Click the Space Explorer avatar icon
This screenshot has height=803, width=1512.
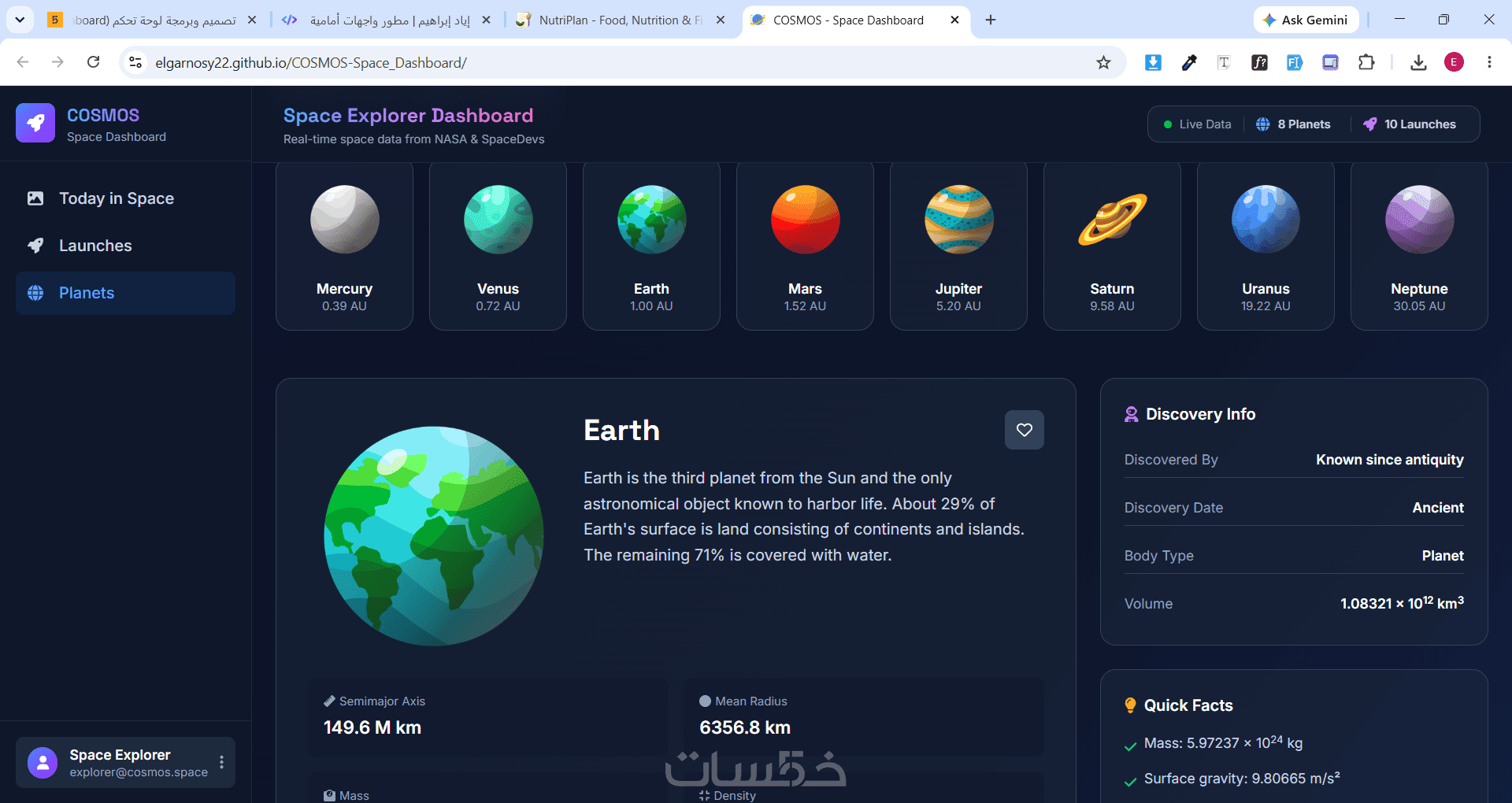43,762
